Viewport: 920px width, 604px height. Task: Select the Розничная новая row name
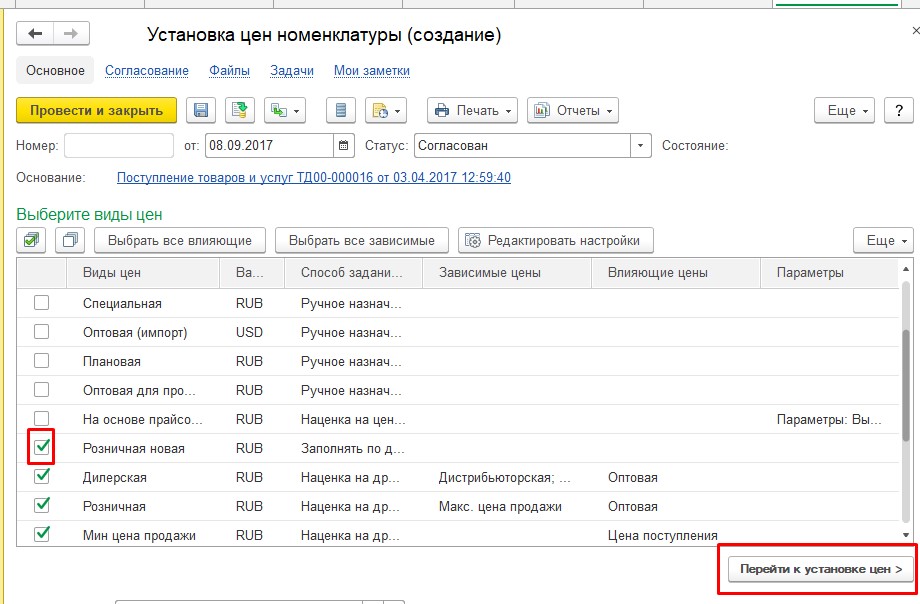coord(134,448)
